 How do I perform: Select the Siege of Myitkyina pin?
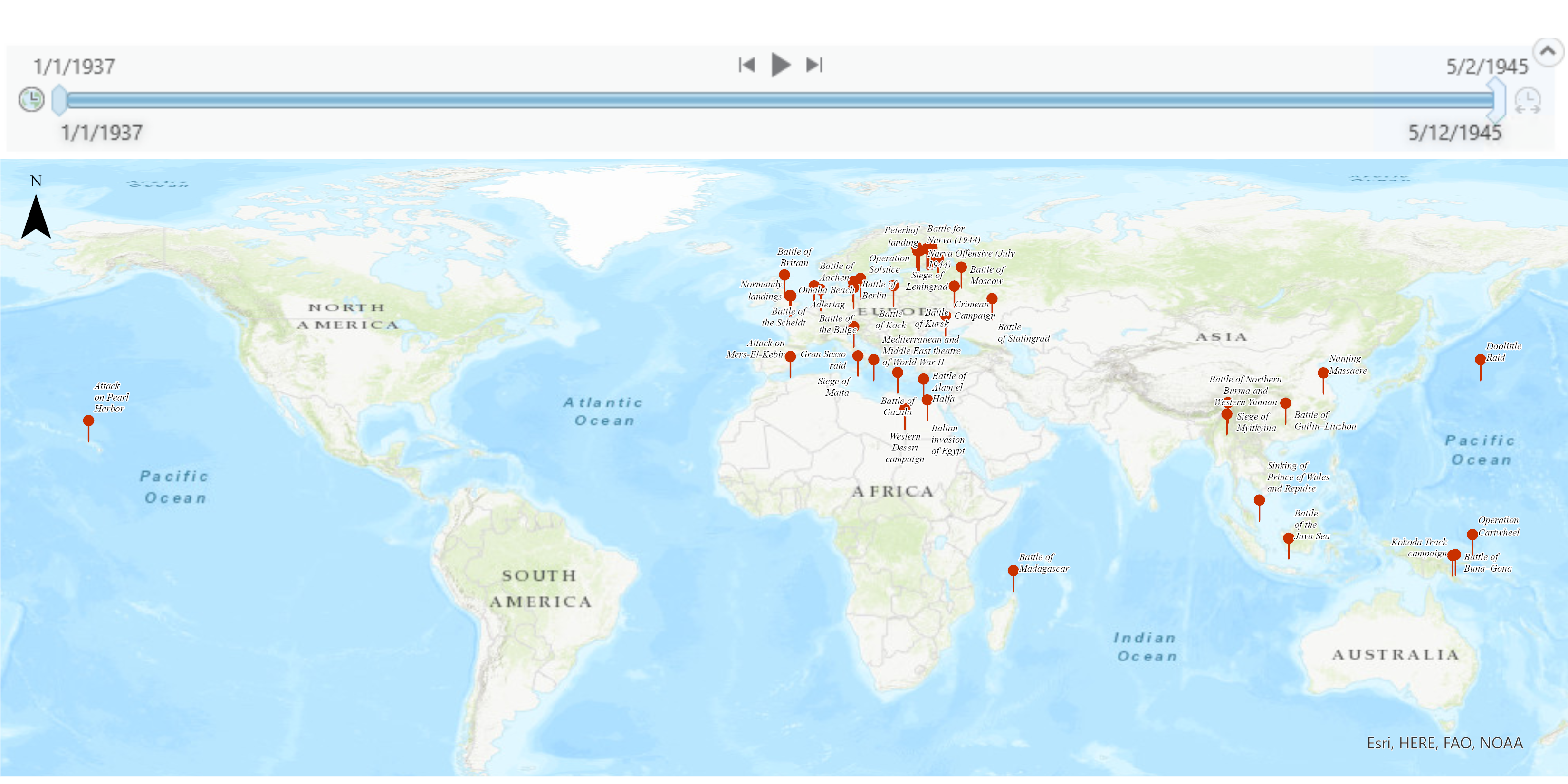1227,422
